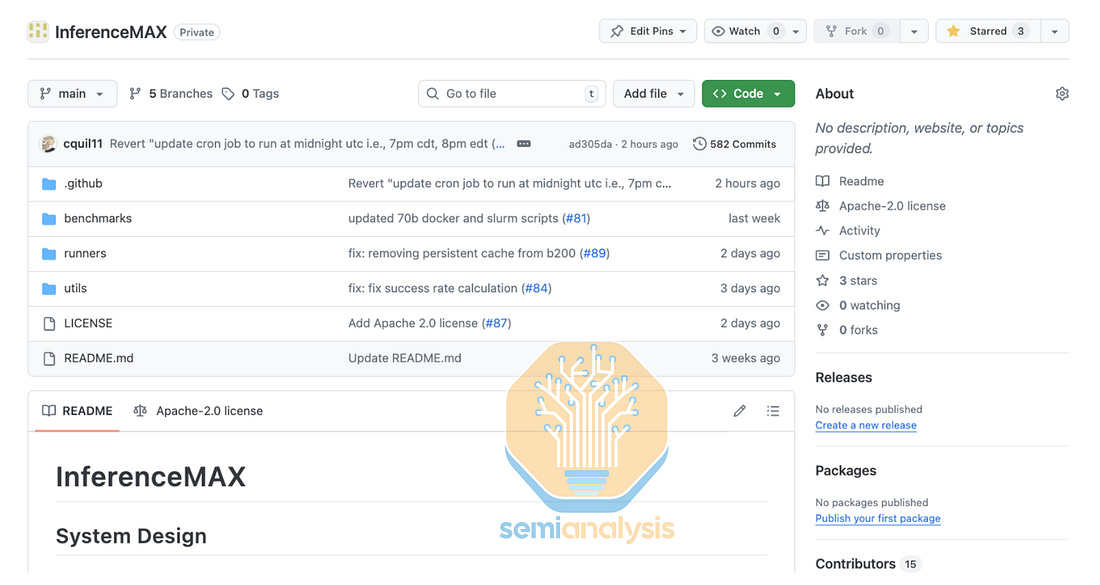Click the 'System Design' README heading

tap(131, 536)
